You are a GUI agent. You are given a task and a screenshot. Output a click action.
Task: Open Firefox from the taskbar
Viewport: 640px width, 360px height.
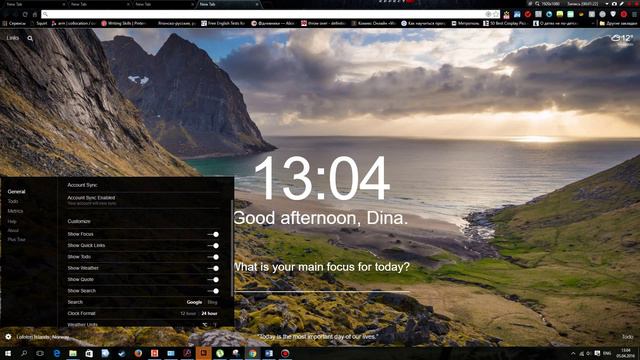tap(138, 353)
